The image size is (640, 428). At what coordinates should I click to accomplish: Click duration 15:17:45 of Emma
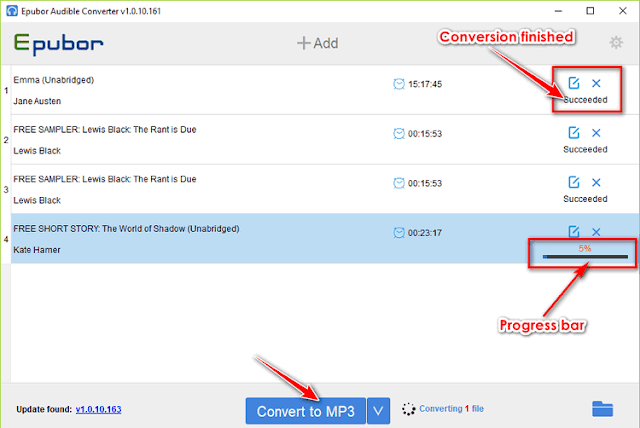(x=425, y=84)
